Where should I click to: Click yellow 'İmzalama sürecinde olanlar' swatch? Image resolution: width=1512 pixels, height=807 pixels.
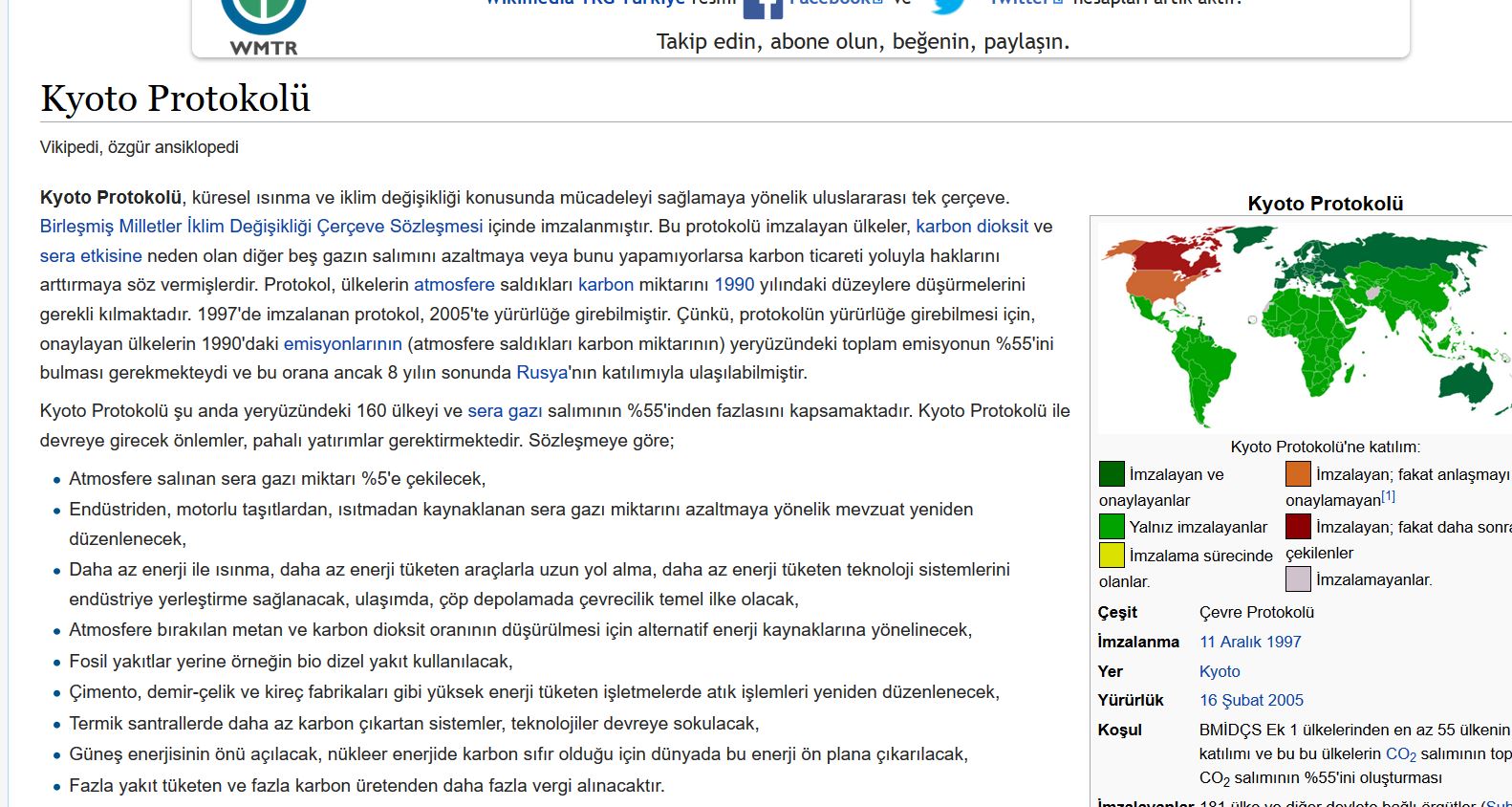[x=1112, y=555]
